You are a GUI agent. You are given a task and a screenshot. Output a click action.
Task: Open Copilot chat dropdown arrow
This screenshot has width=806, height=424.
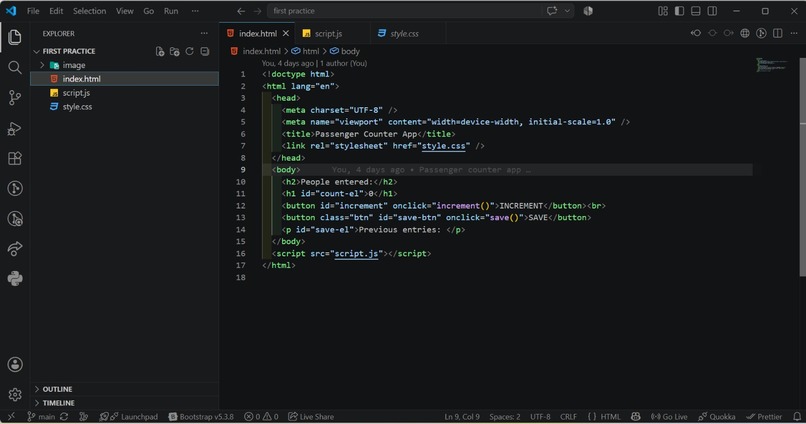[567, 11]
